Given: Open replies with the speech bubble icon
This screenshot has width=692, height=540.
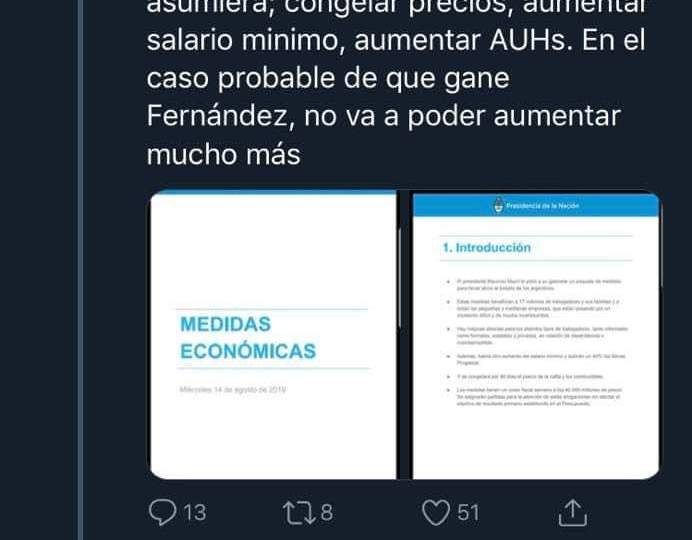Looking at the screenshot, I should tap(162, 512).
